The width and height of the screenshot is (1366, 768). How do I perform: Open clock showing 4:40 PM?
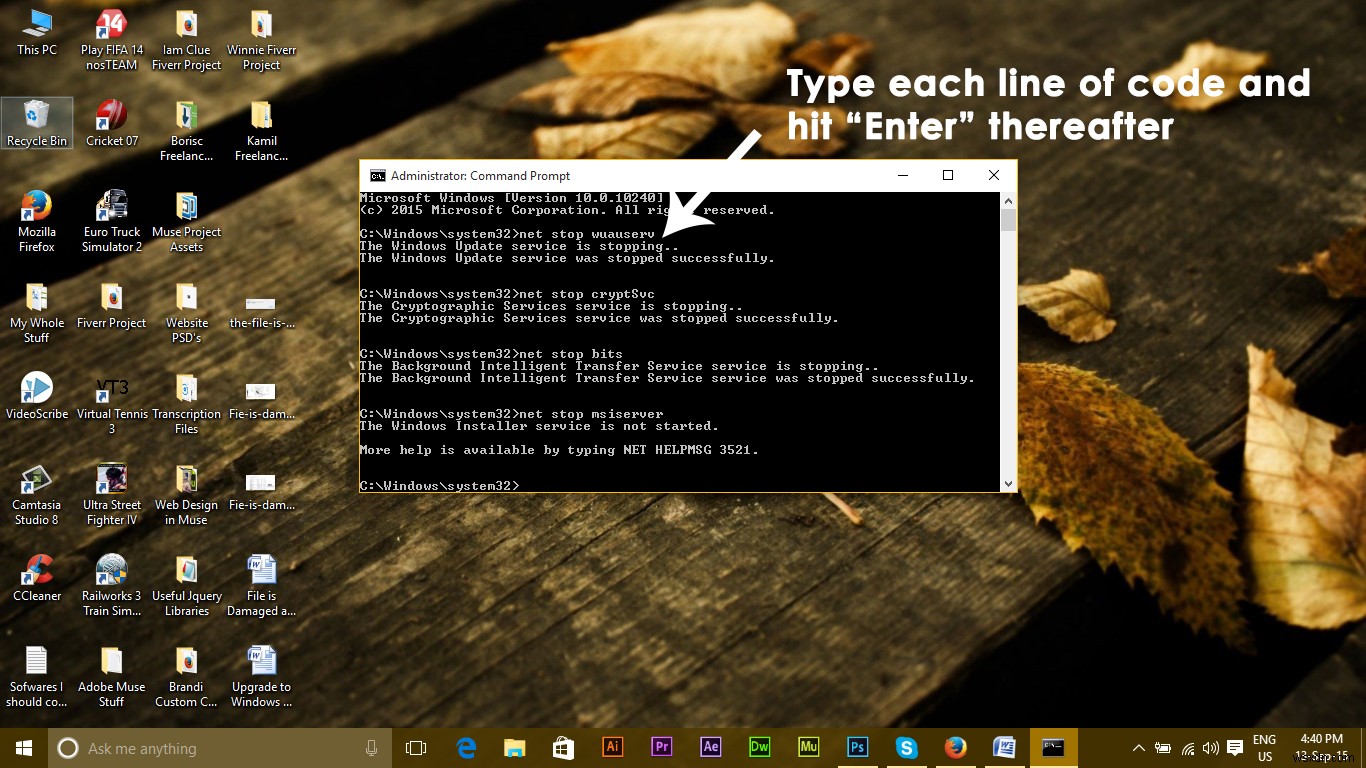pos(1321,748)
